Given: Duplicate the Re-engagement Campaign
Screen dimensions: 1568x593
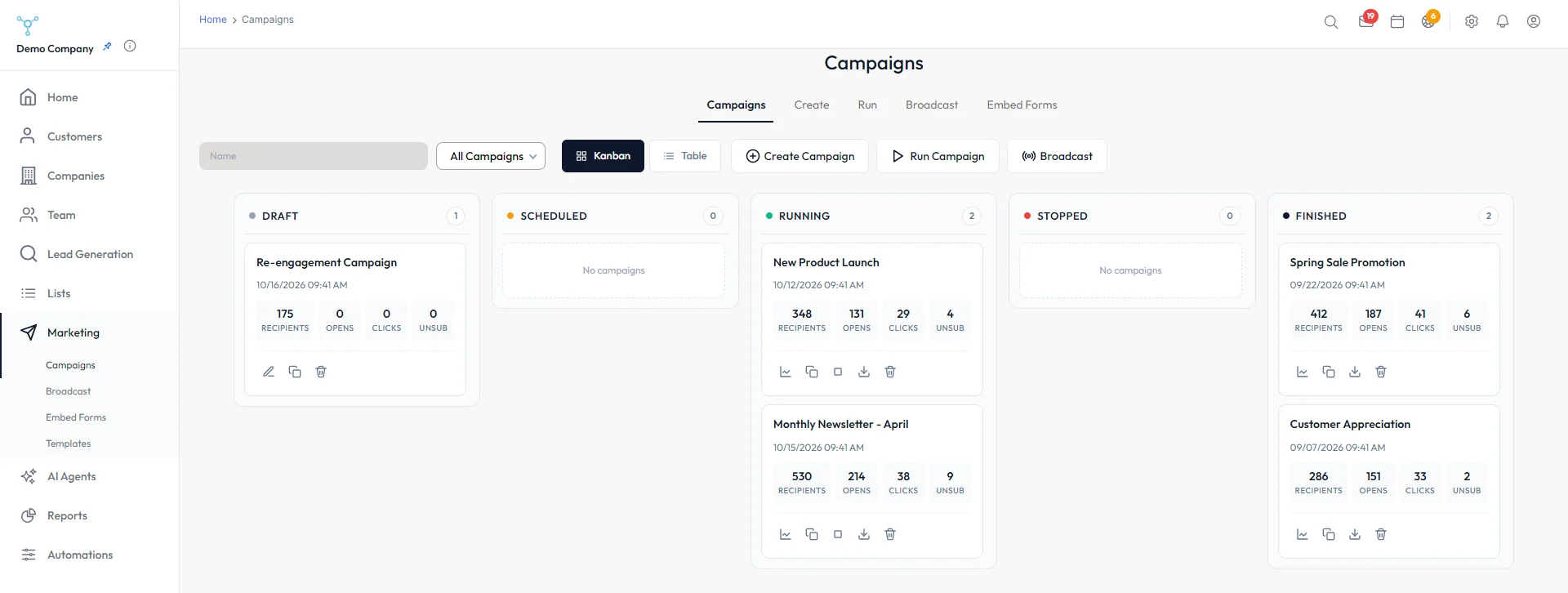Looking at the screenshot, I should (x=295, y=372).
